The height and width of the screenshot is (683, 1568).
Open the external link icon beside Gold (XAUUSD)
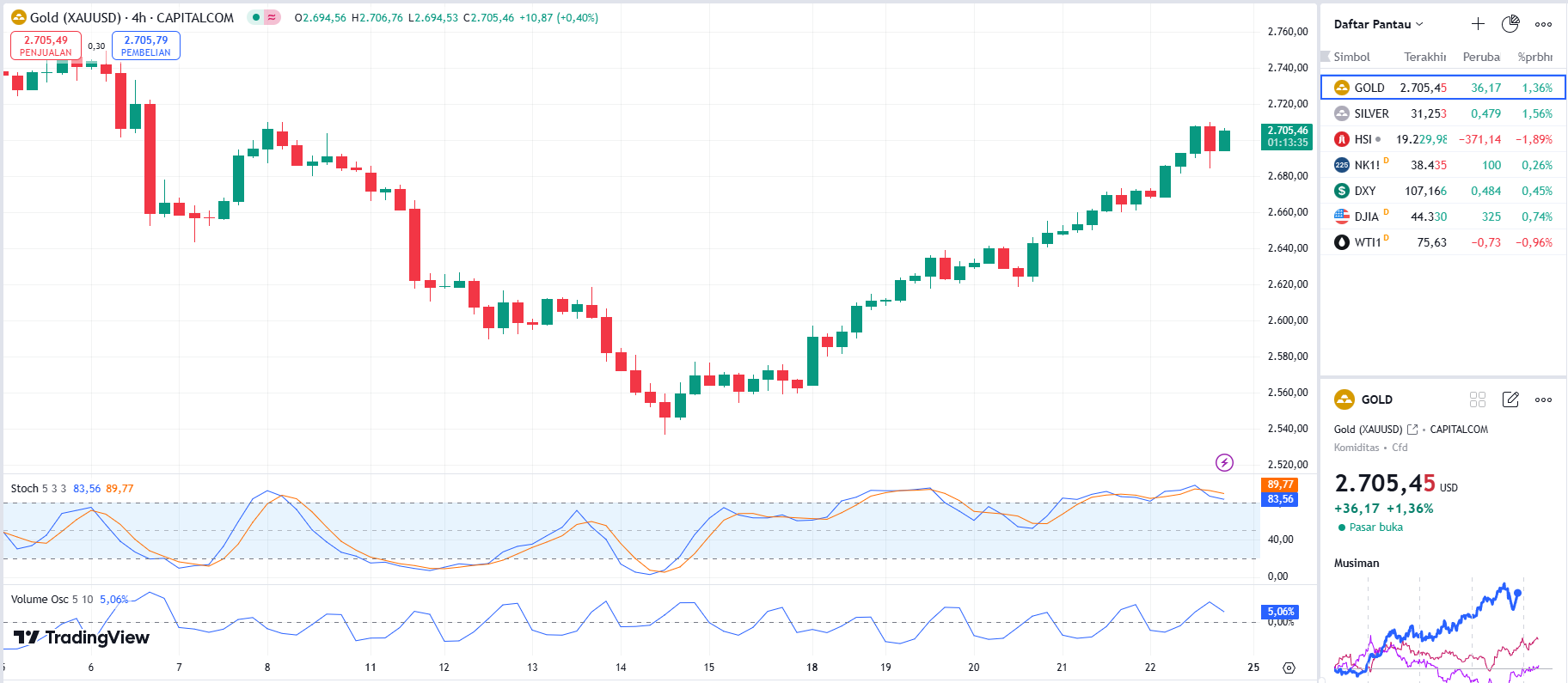(1412, 430)
